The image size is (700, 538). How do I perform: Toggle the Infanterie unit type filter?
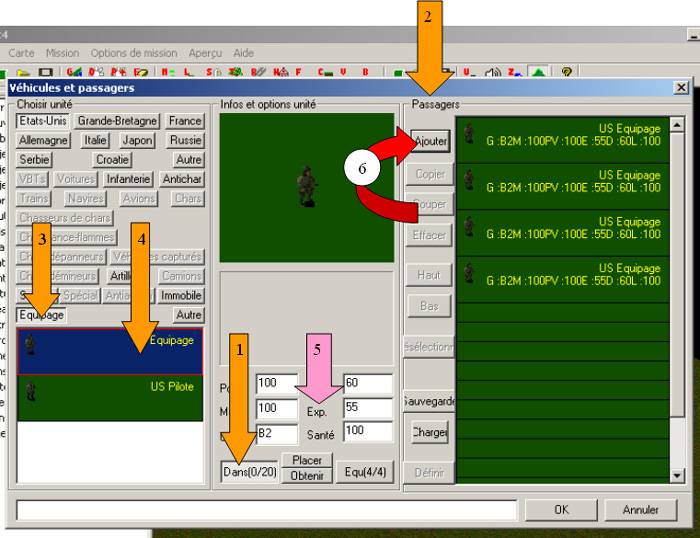pos(129,179)
